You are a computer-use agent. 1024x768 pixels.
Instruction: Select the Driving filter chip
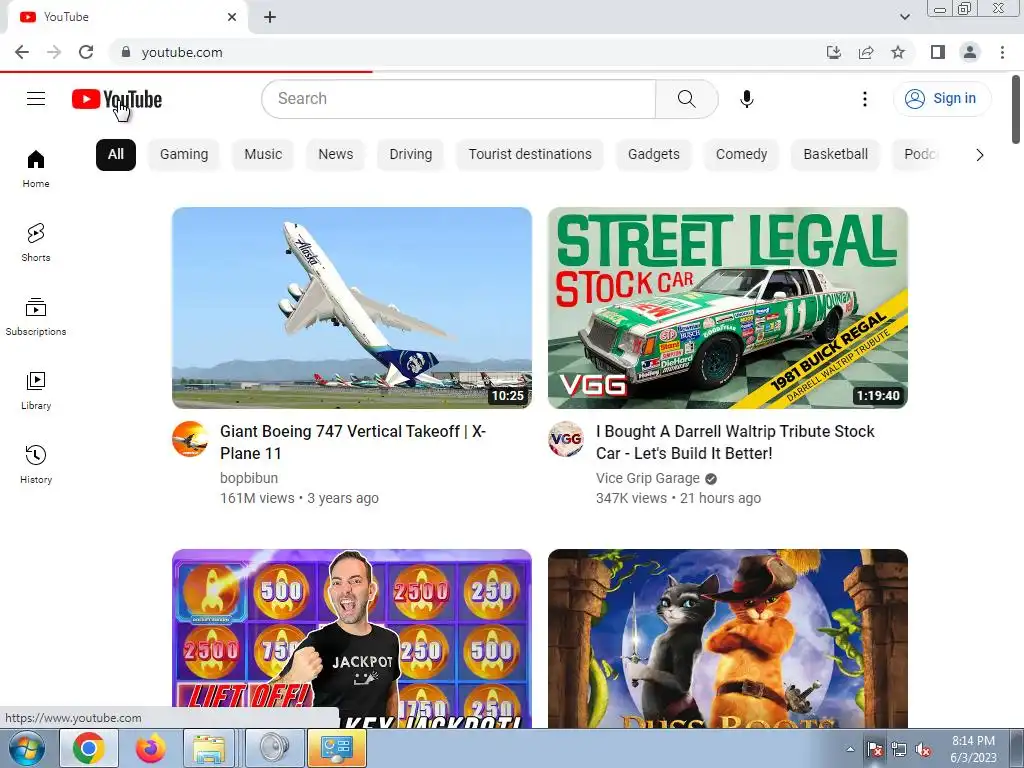(411, 155)
